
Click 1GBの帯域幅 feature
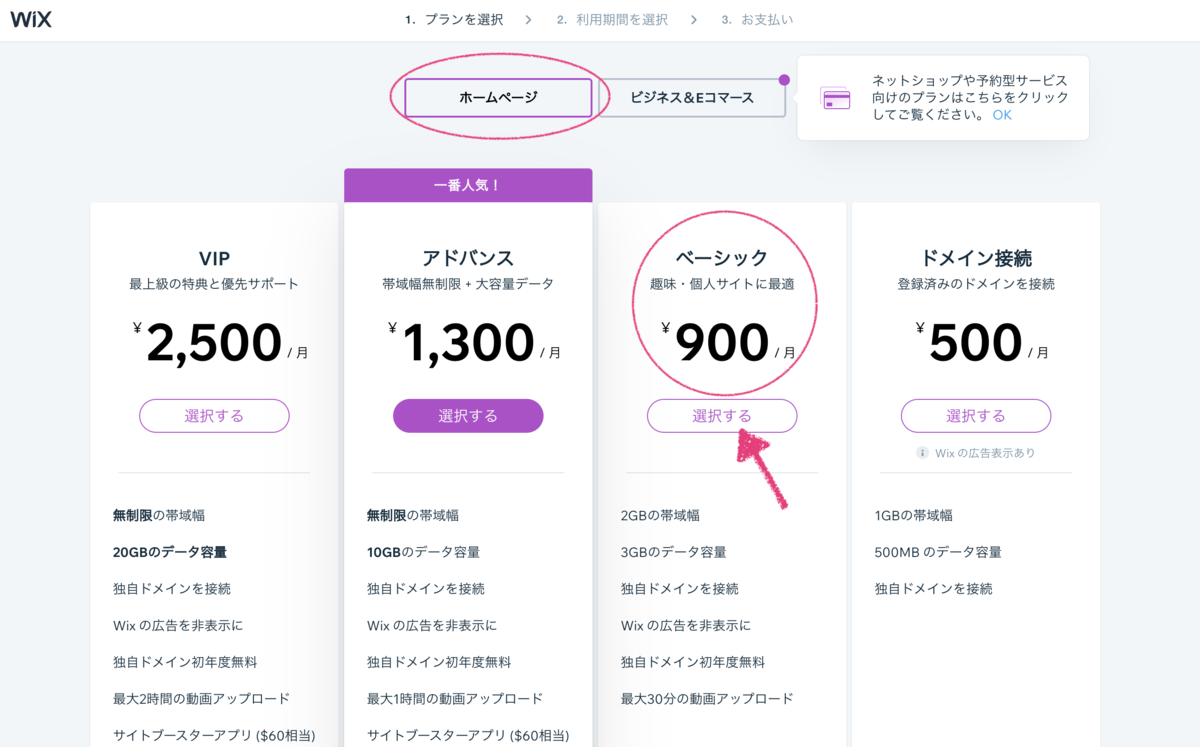click(x=914, y=516)
